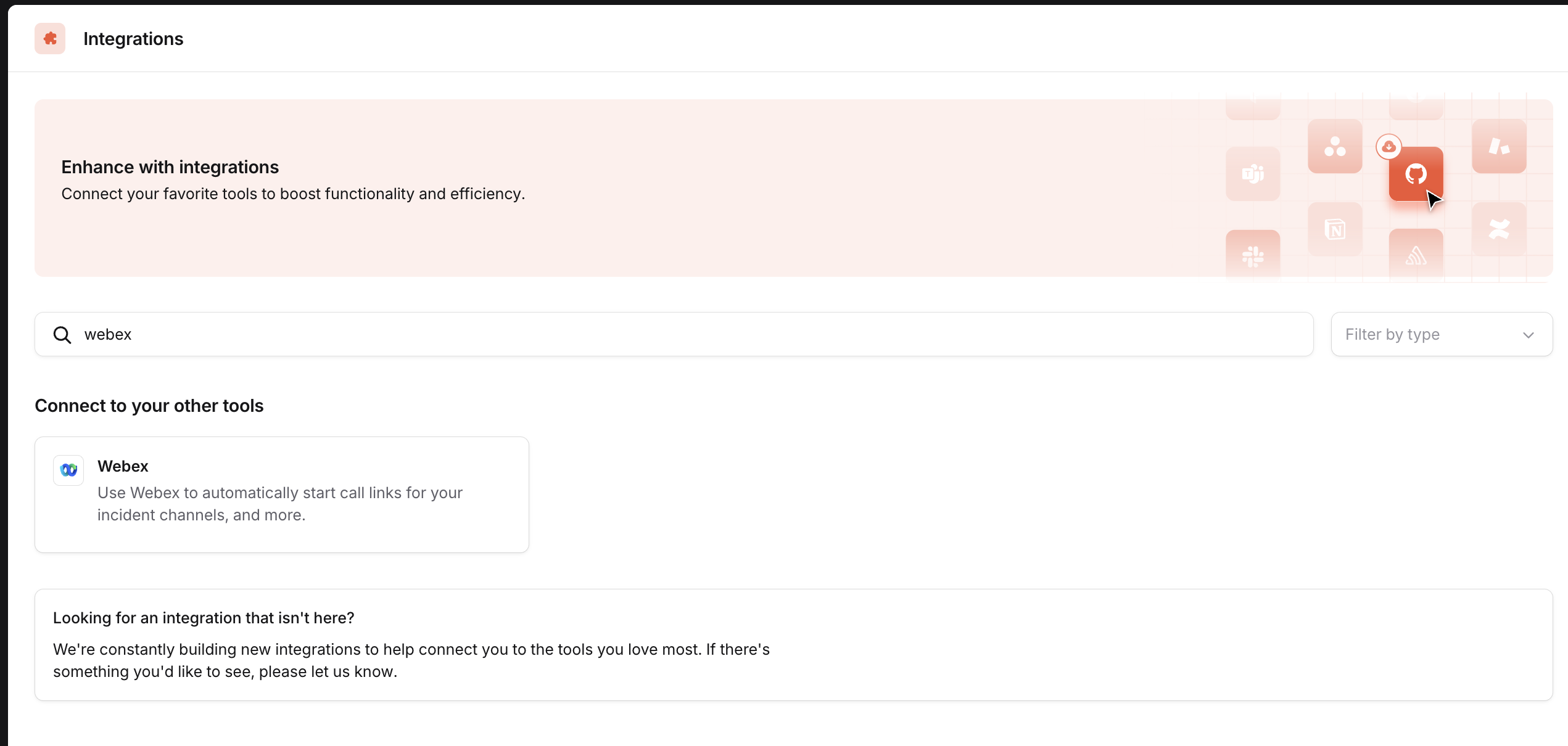Click the search magnifier icon
Screen dimensions: 1568x746
coord(62,335)
